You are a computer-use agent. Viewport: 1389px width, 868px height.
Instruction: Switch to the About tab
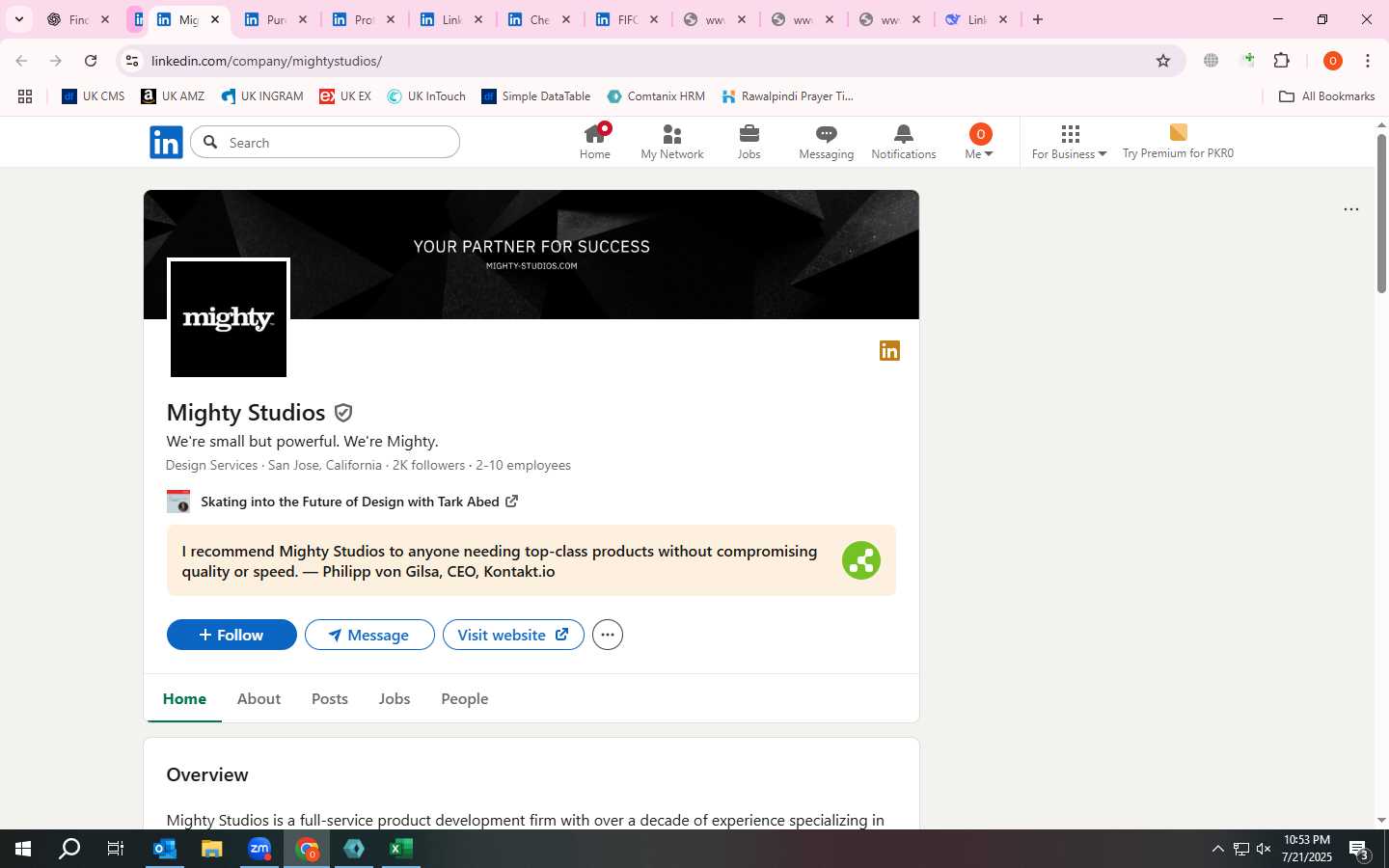259,699
